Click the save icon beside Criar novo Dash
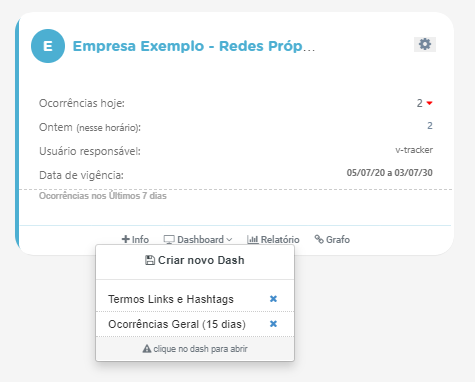 pos(150,260)
